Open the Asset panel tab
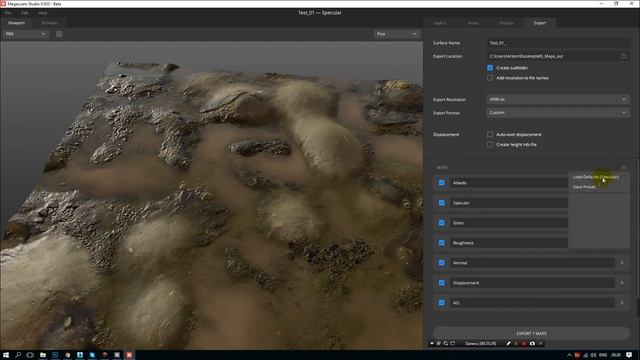The height and width of the screenshot is (360, 640). click(473, 23)
